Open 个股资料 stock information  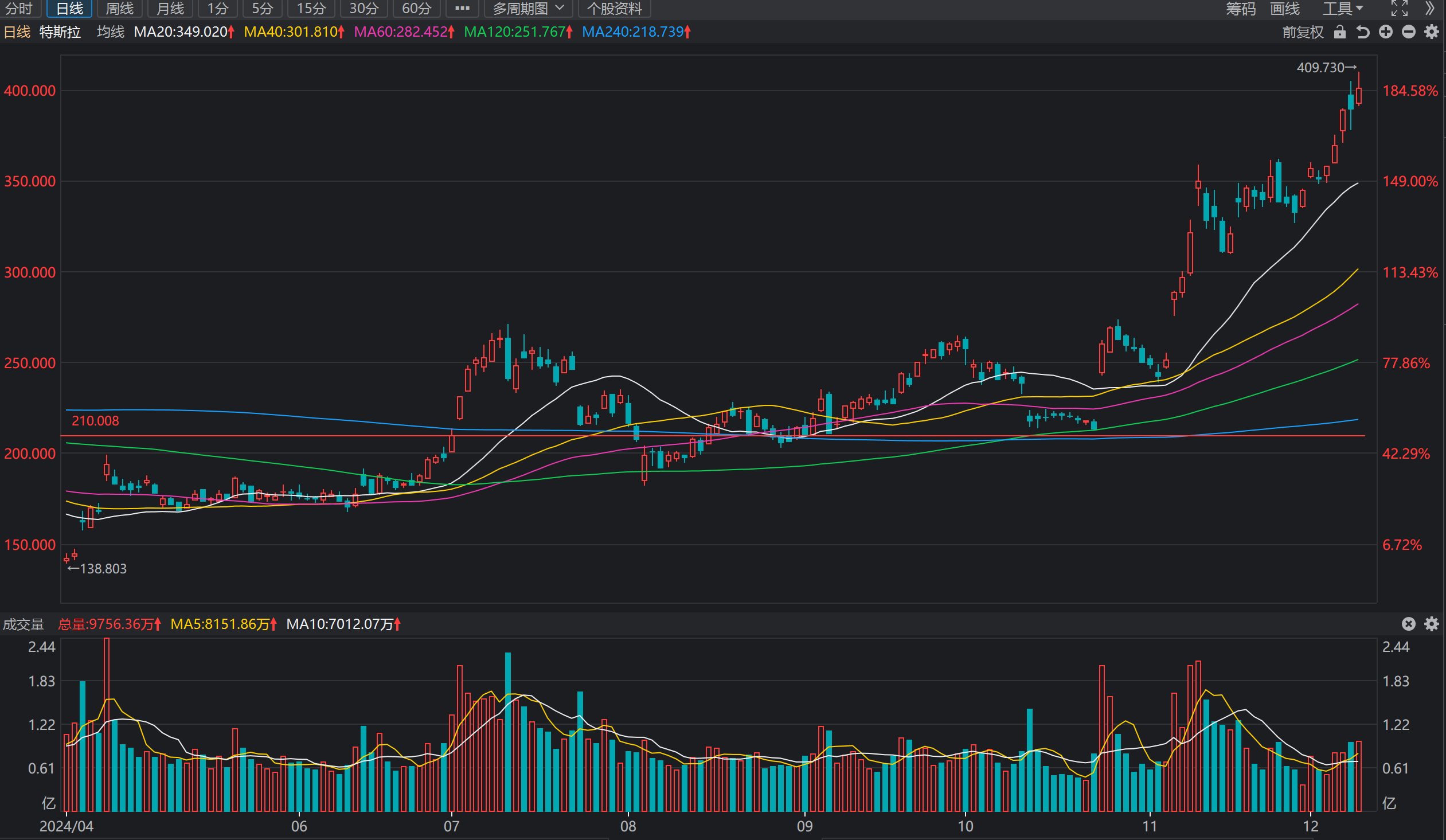coord(615,9)
